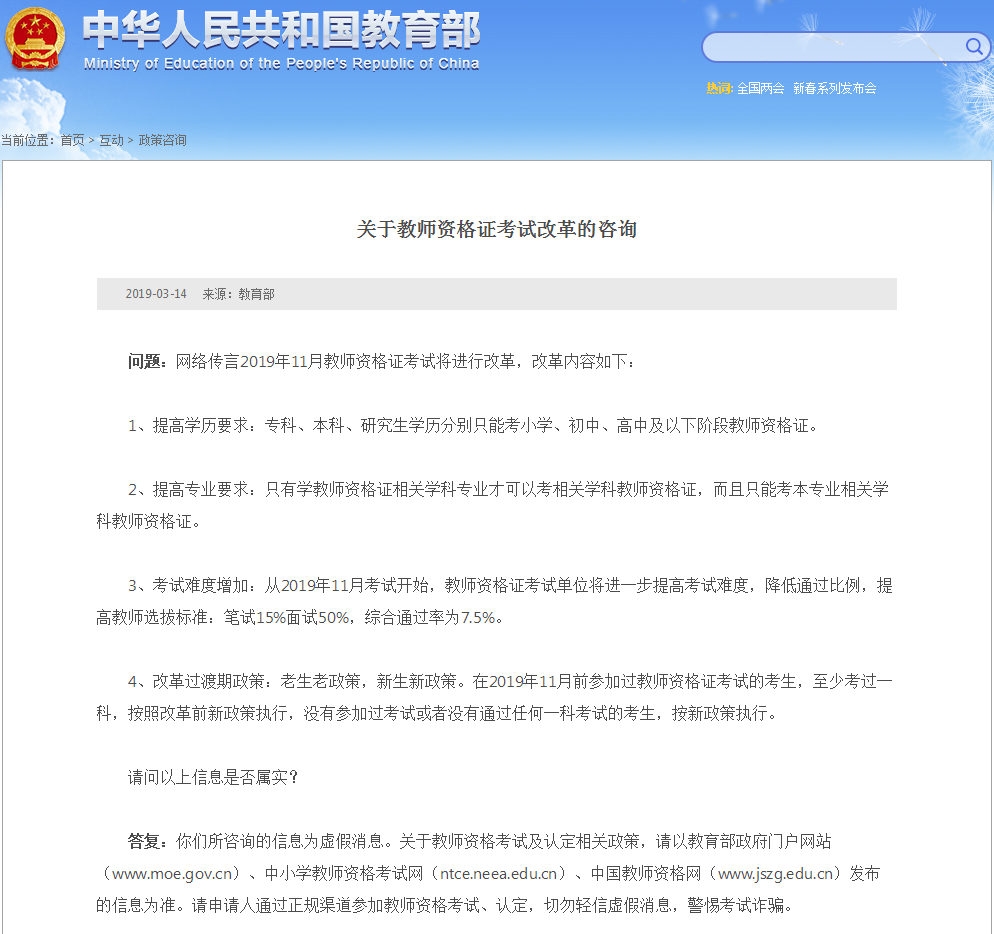Go to 首页 in the breadcrumb

point(72,140)
